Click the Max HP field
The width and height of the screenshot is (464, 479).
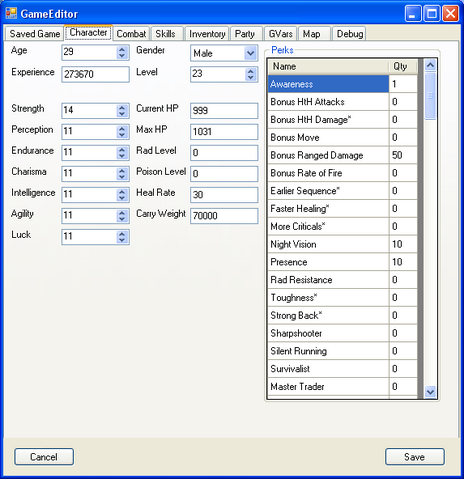click(224, 132)
